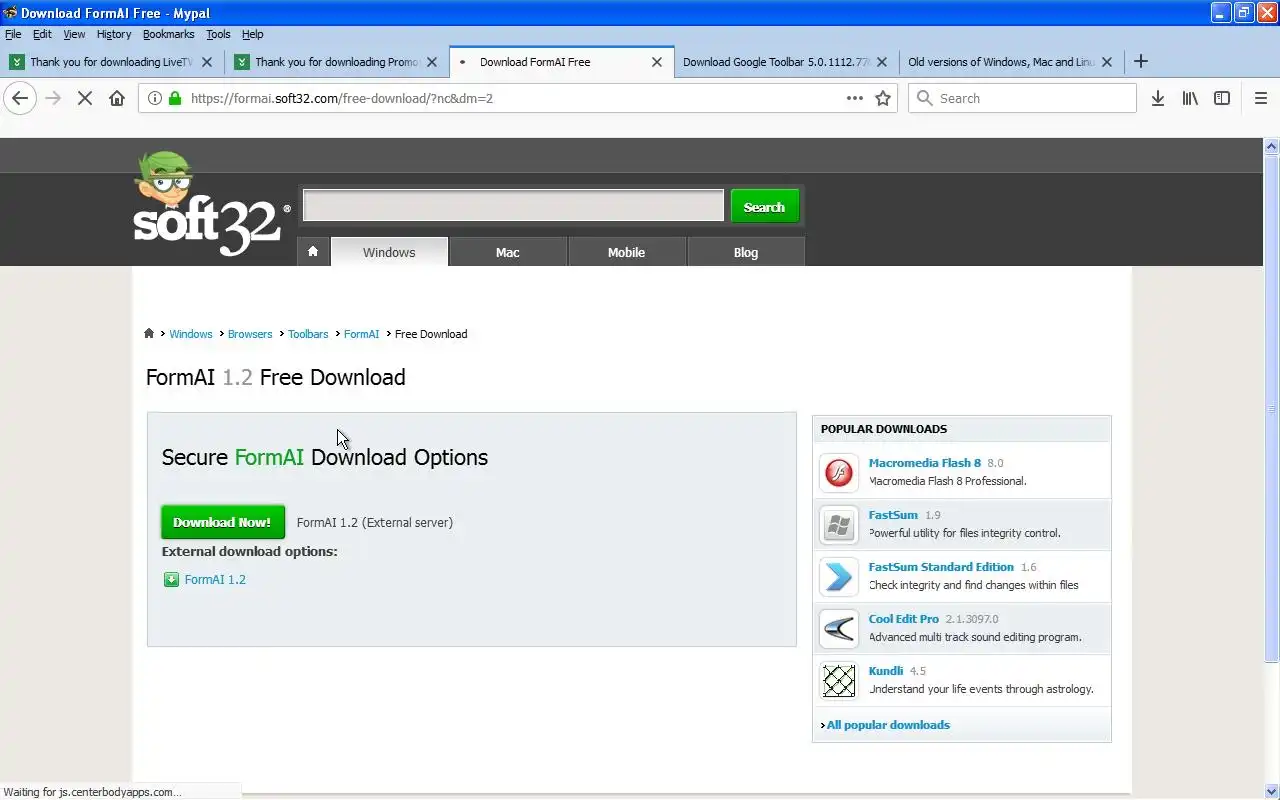The width and height of the screenshot is (1280, 800).
Task: Open the FormAI 1.2 external download link
Action: (215, 579)
